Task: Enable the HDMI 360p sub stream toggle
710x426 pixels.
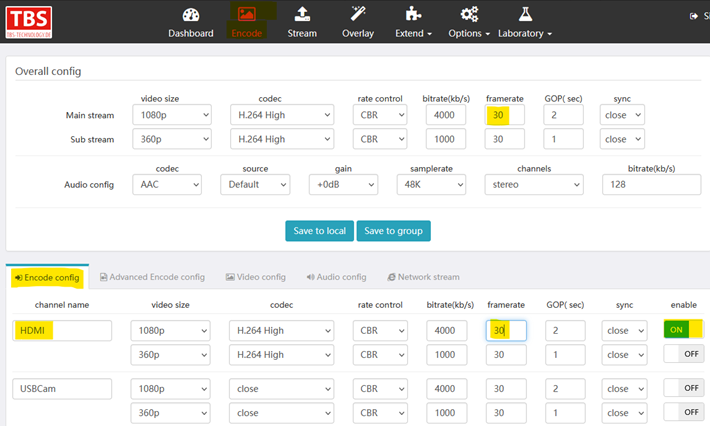Action: [683, 354]
